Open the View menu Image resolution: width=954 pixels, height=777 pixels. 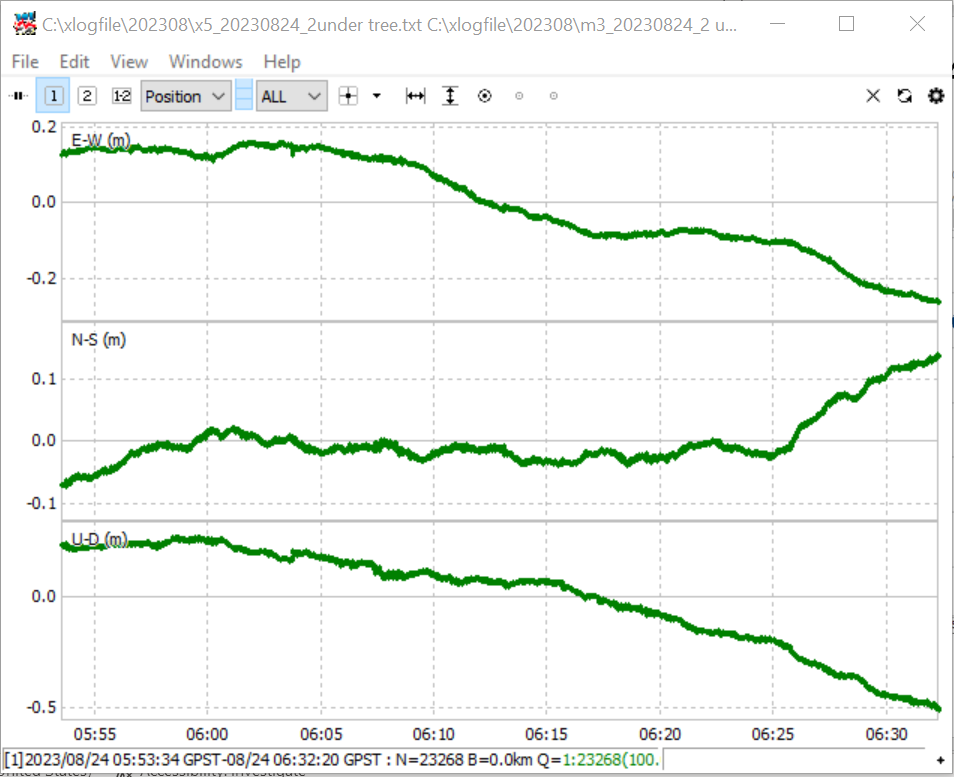[129, 62]
